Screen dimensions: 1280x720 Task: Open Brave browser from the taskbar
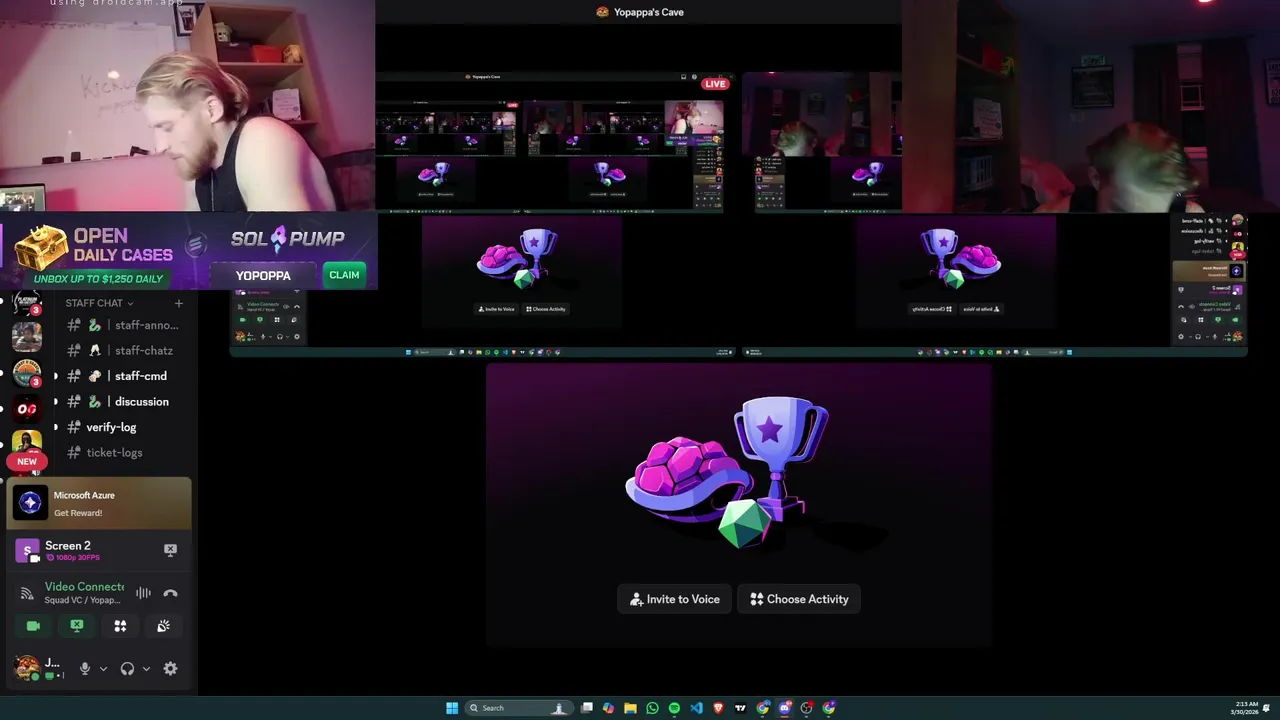coord(718,708)
